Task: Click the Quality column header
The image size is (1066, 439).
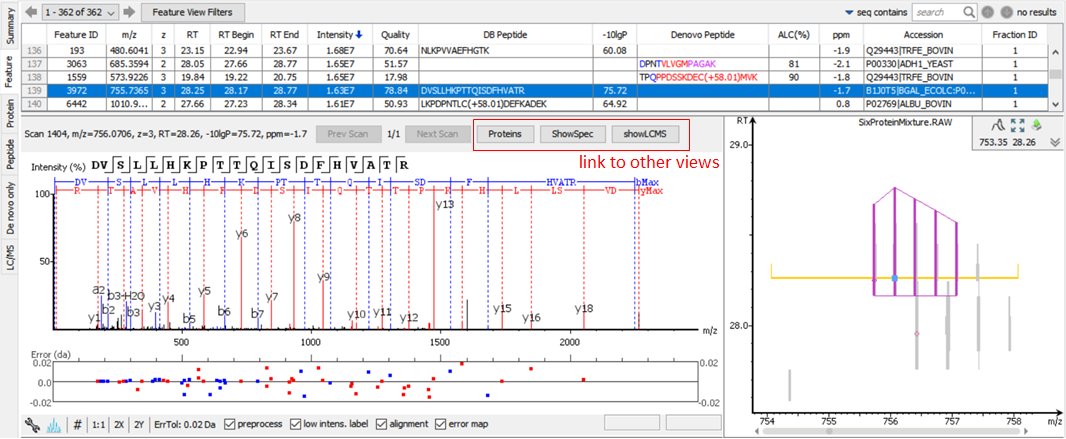Action: click(395, 34)
